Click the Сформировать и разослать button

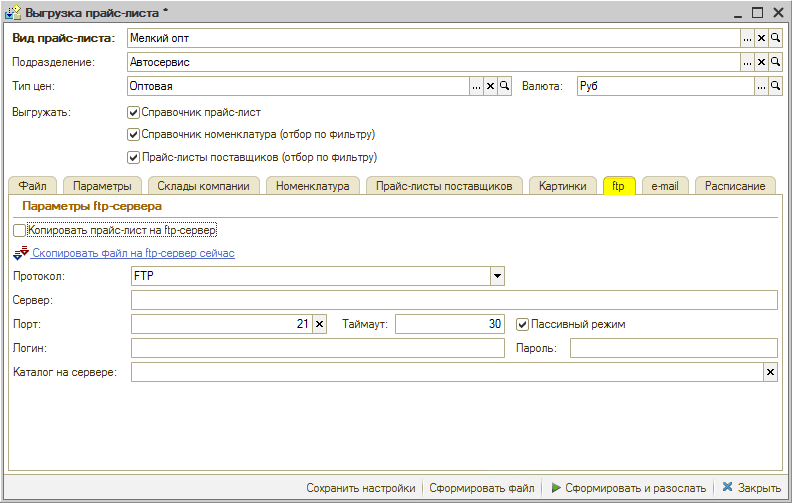click(628, 488)
